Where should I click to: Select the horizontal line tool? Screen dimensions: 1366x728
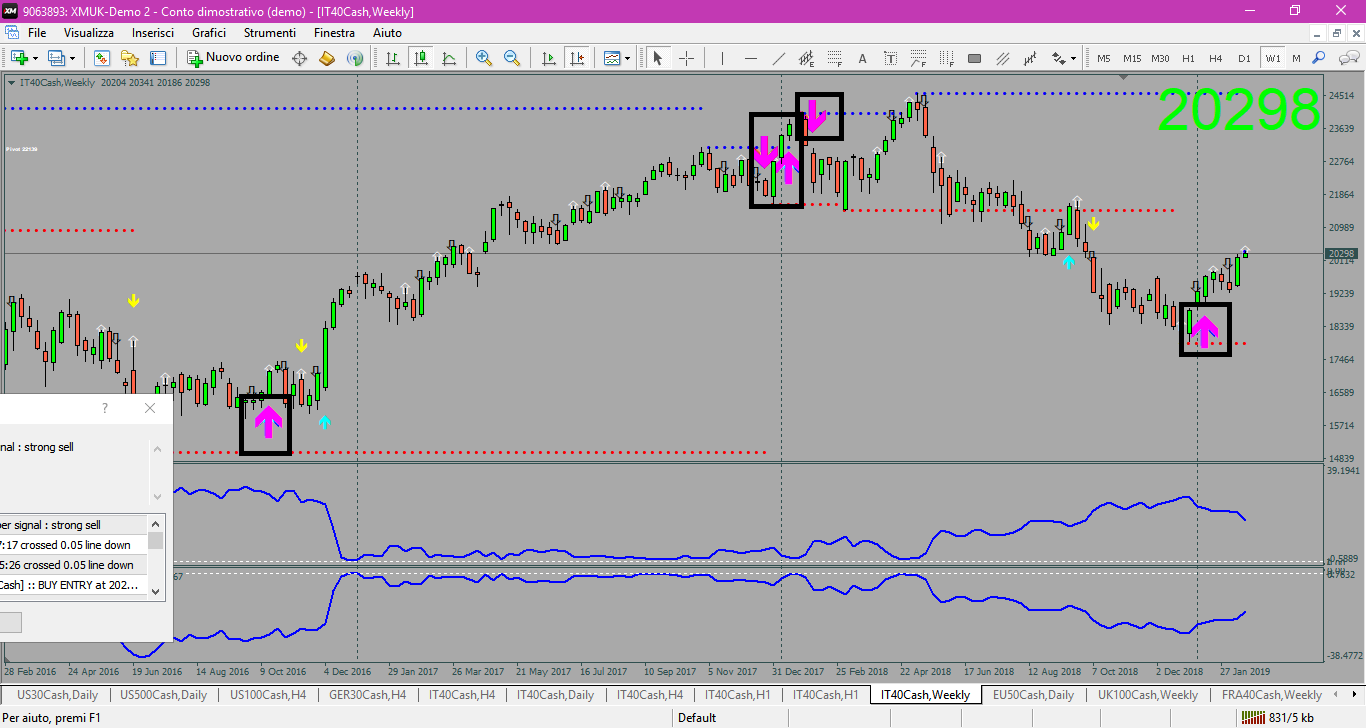[x=750, y=58]
